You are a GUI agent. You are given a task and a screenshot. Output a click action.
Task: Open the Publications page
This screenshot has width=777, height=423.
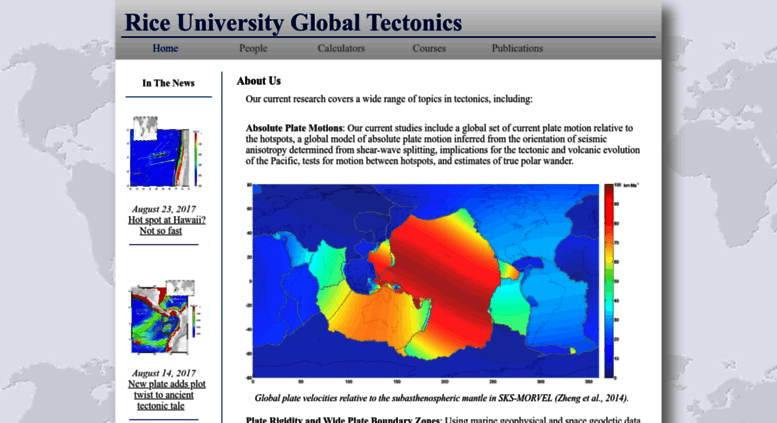coord(517,49)
